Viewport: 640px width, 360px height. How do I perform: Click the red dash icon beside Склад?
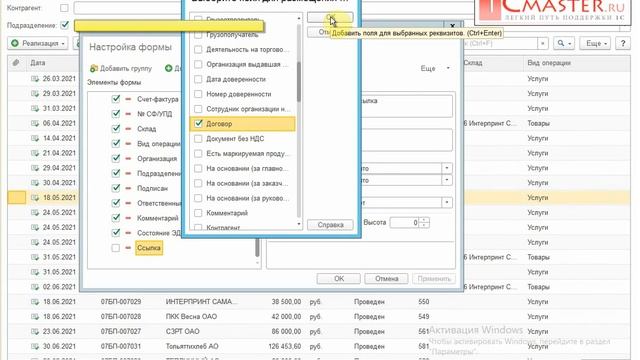[x=128, y=129]
